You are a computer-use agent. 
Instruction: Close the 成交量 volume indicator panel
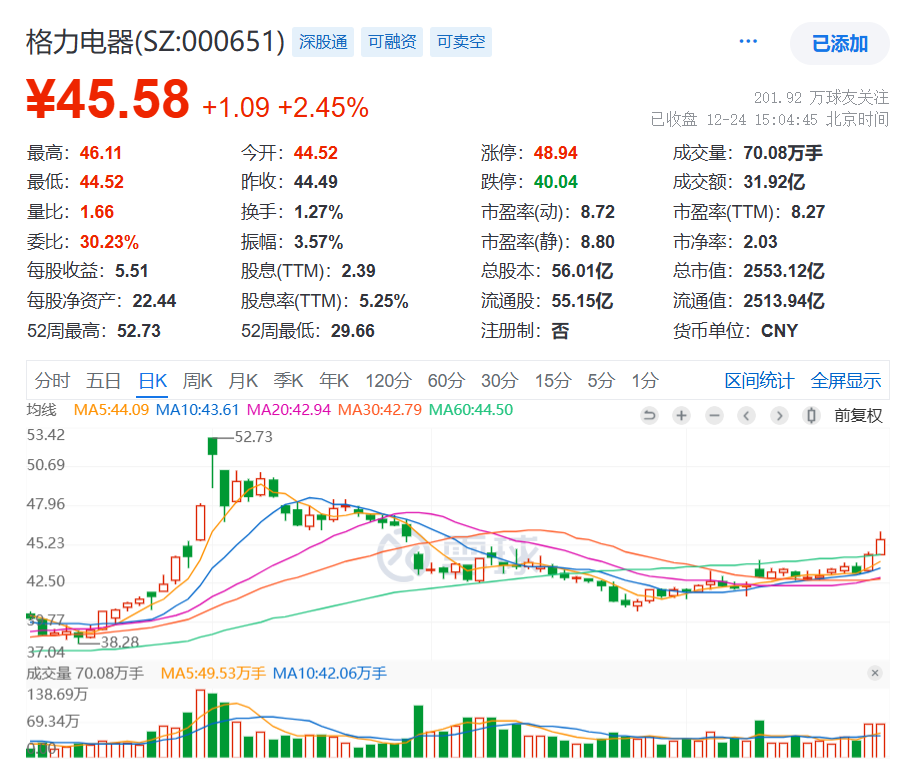(x=875, y=673)
